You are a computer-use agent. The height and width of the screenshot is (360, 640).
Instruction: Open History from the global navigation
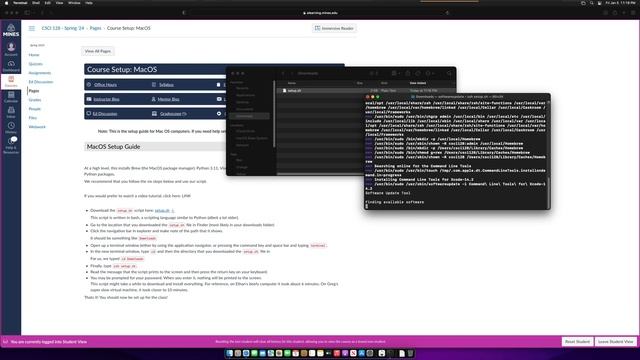click(11, 128)
